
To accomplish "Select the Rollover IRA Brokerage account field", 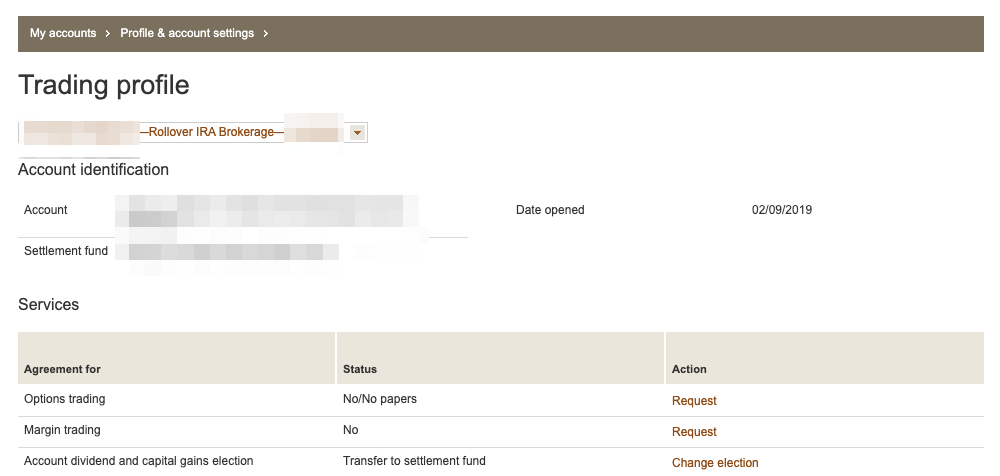I will click(211, 132).
